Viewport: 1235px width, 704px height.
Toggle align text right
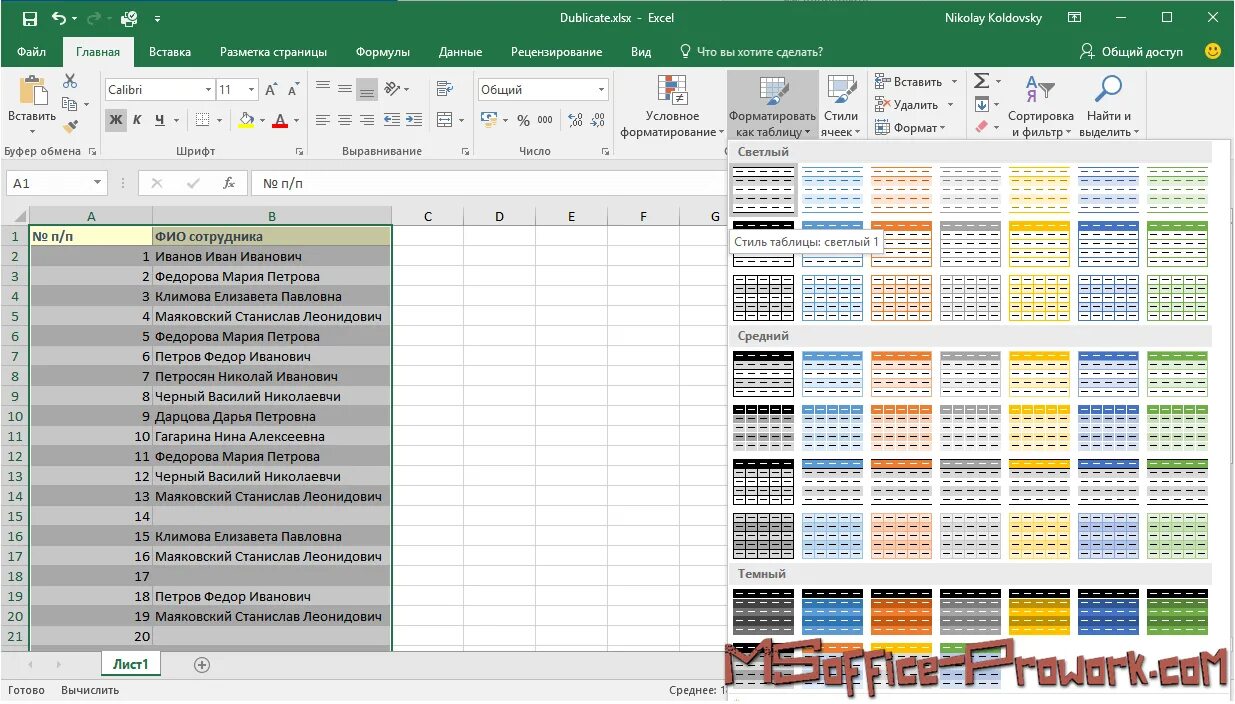[x=366, y=119]
